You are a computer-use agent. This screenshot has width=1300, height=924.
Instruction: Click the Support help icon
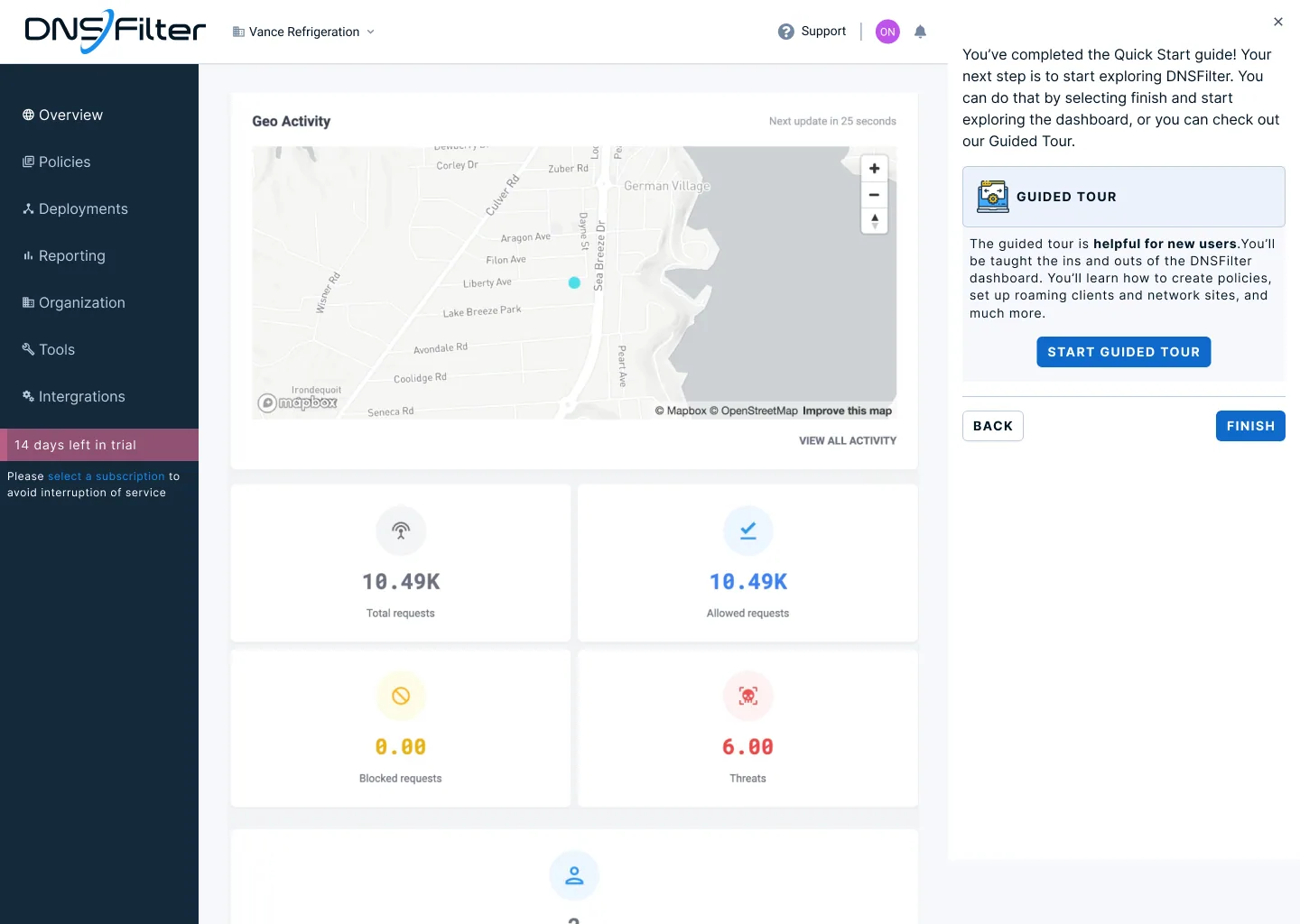coord(785,32)
